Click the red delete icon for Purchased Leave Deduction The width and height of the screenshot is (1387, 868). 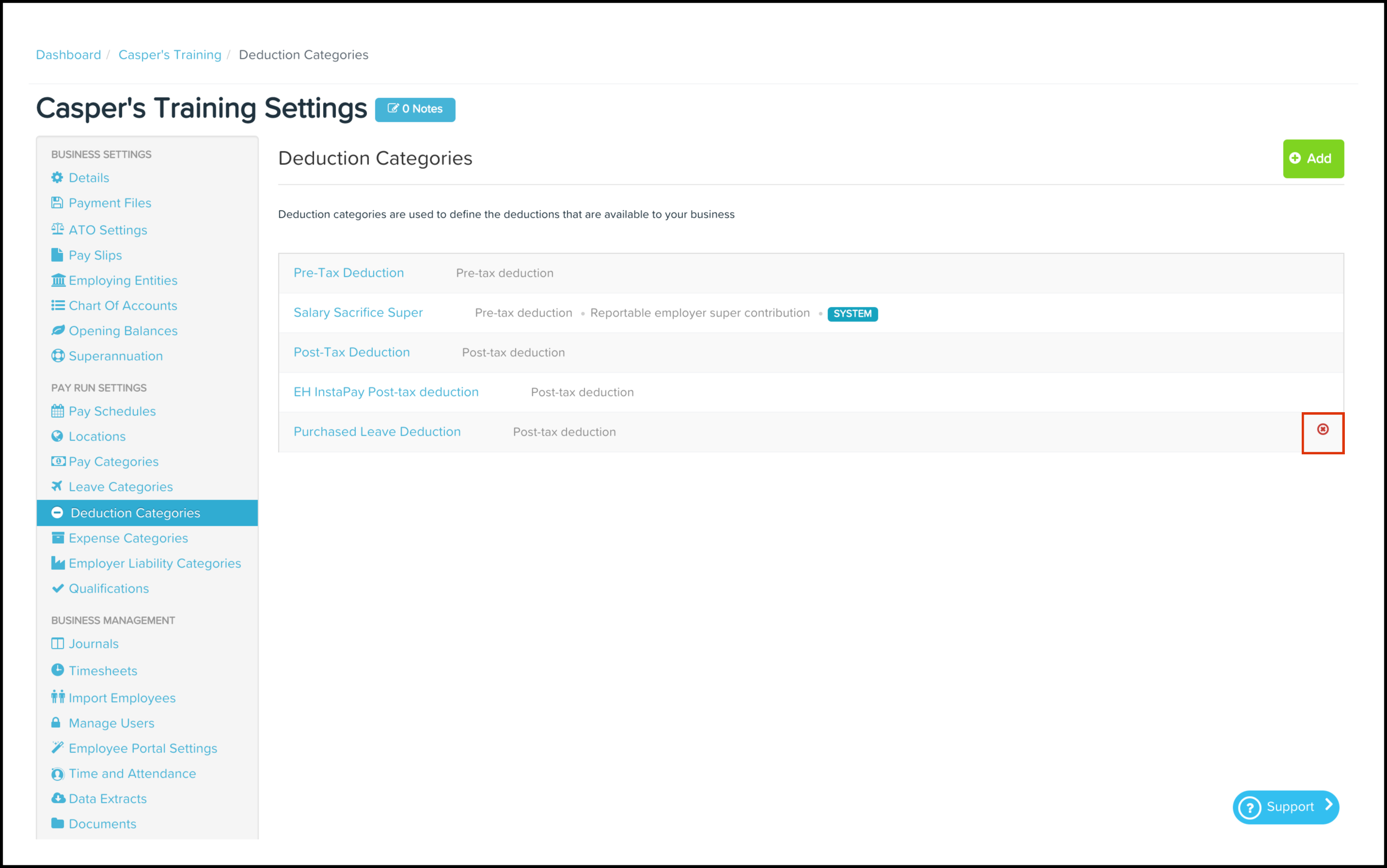coord(1322,430)
